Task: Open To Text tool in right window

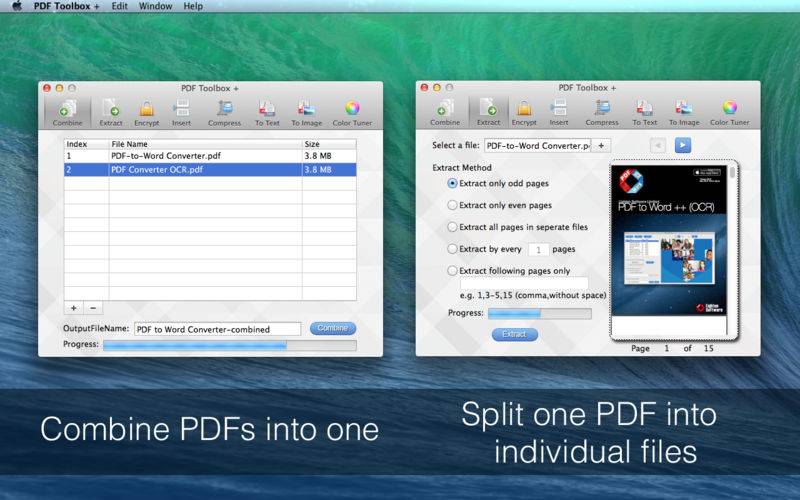Action: (x=644, y=112)
